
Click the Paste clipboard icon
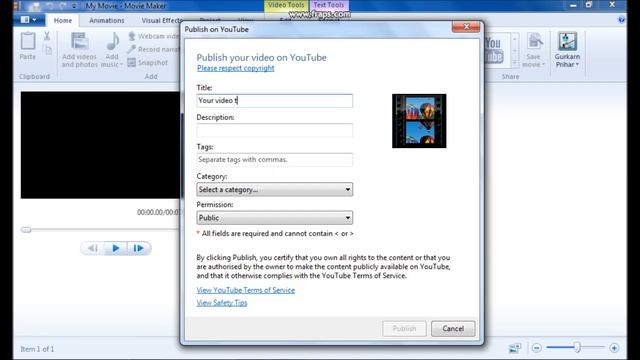28,41
